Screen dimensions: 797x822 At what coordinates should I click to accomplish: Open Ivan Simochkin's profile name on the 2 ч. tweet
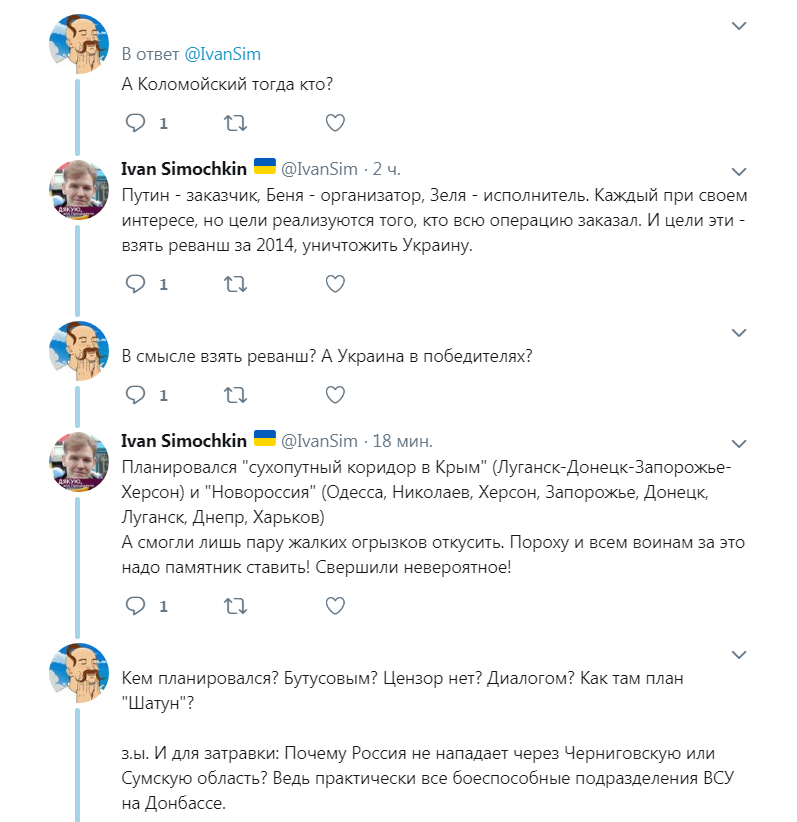184,169
